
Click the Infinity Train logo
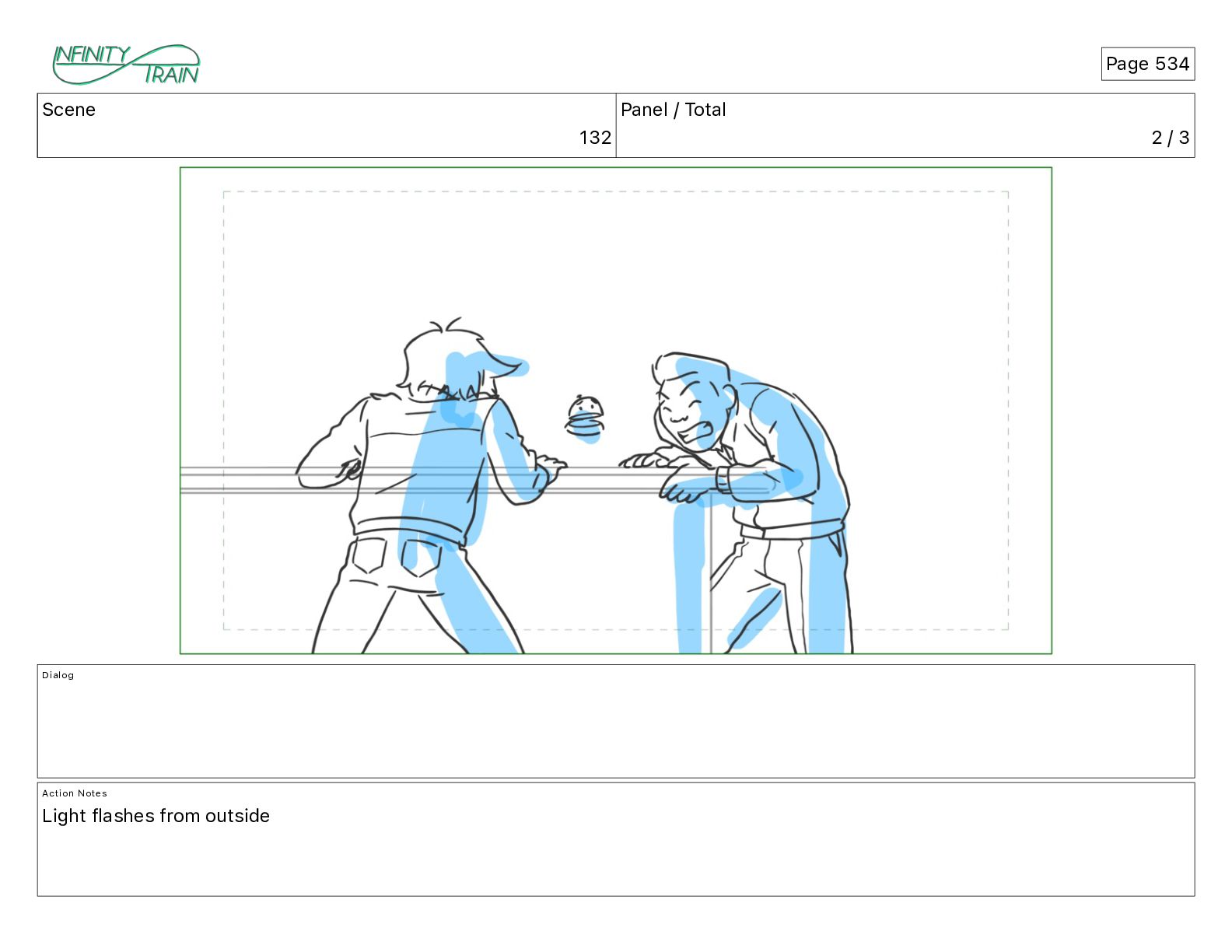126,65
